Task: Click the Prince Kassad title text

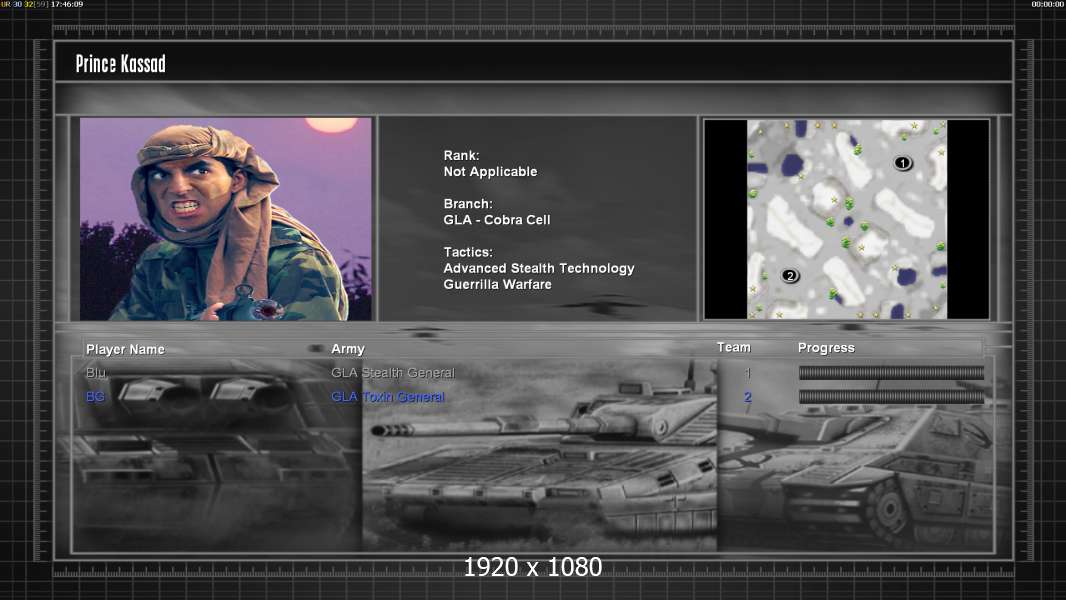Action: tap(120, 64)
